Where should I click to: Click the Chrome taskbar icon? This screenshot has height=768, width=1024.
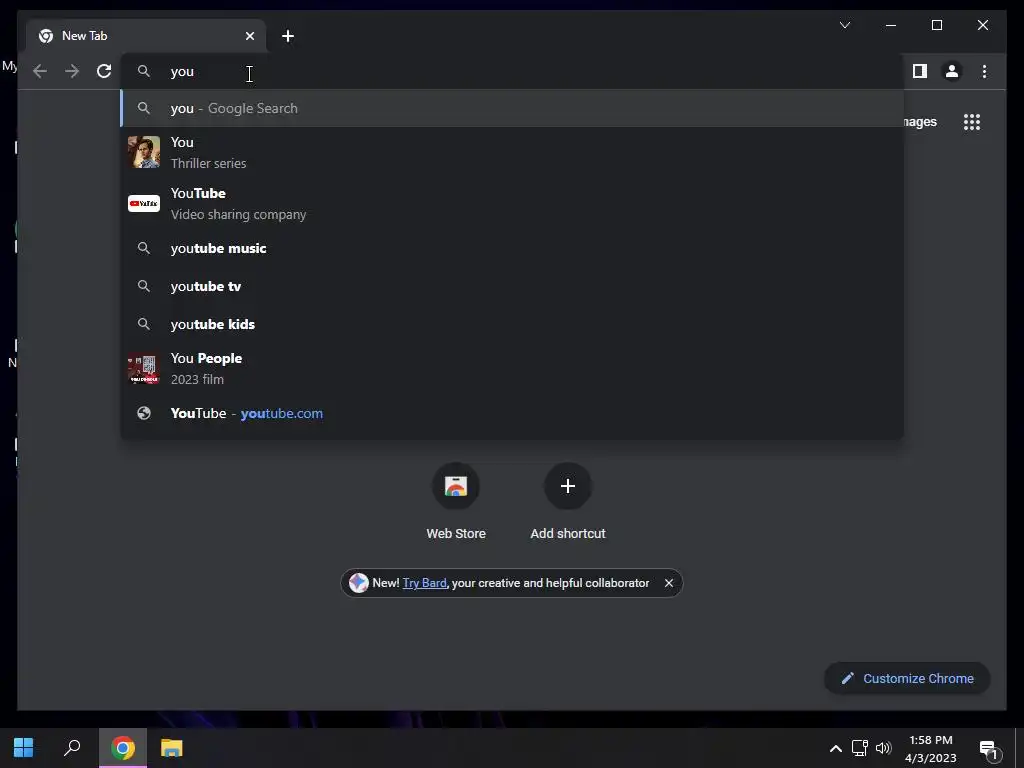(x=123, y=747)
